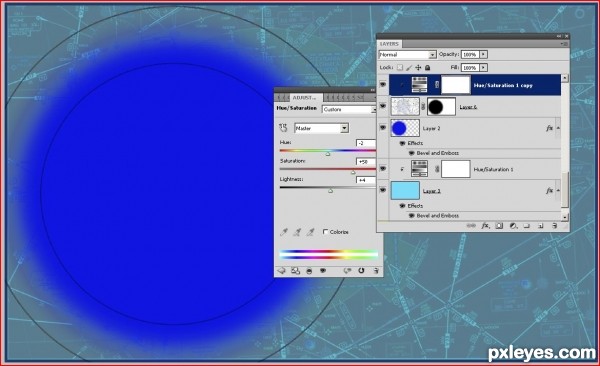This screenshot has width=600, height=366.
Task: Open the Master channel dropdown
Action: coord(321,128)
